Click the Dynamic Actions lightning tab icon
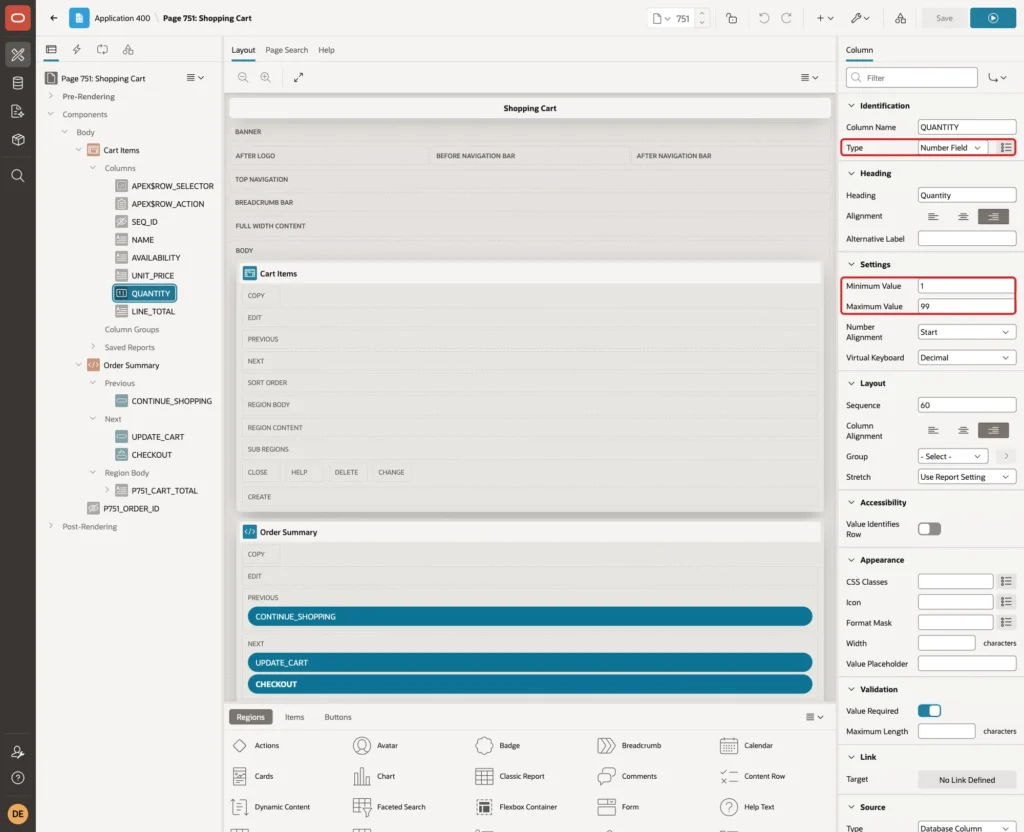The image size is (1024, 832). pyautogui.click(x=76, y=50)
